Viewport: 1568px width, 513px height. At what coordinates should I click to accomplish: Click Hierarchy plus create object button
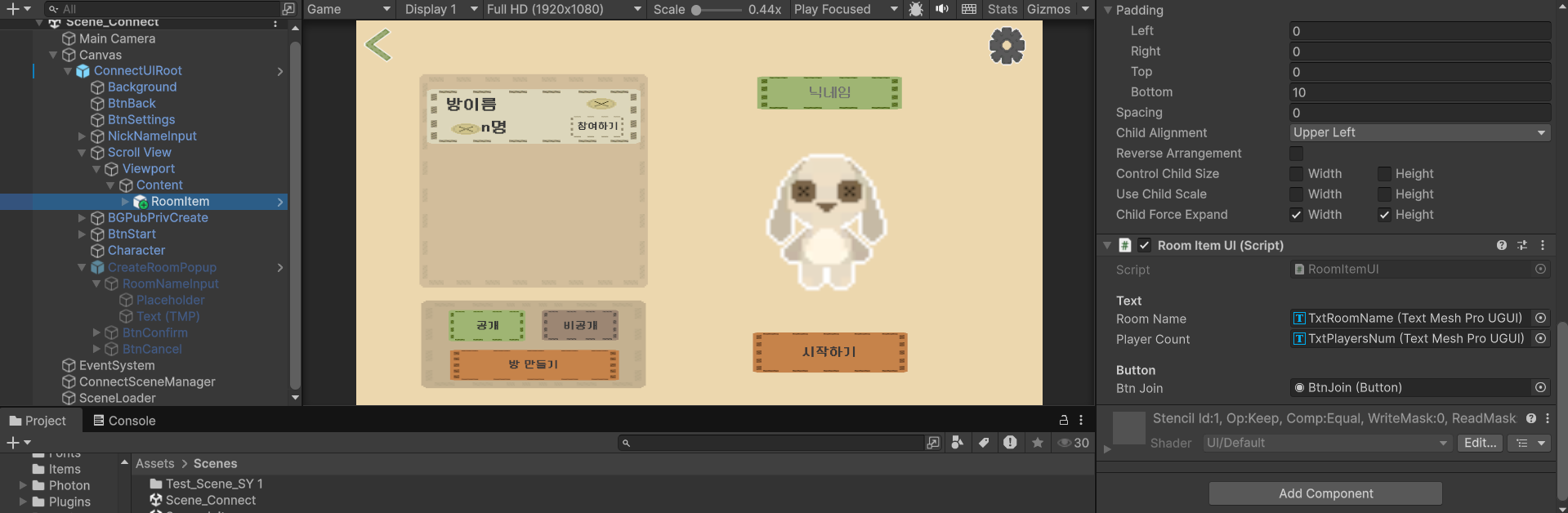pyautogui.click(x=19, y=9)
